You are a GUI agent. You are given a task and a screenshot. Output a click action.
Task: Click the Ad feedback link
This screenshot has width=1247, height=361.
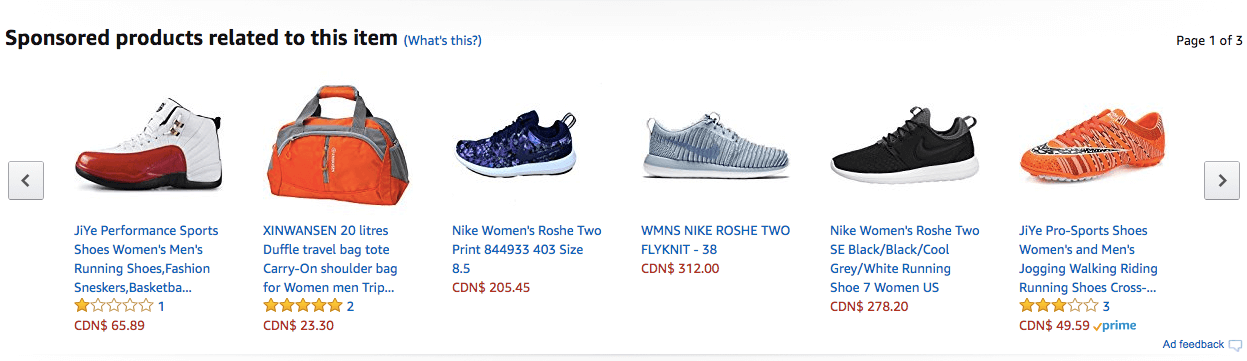(x=1193, y=345)
